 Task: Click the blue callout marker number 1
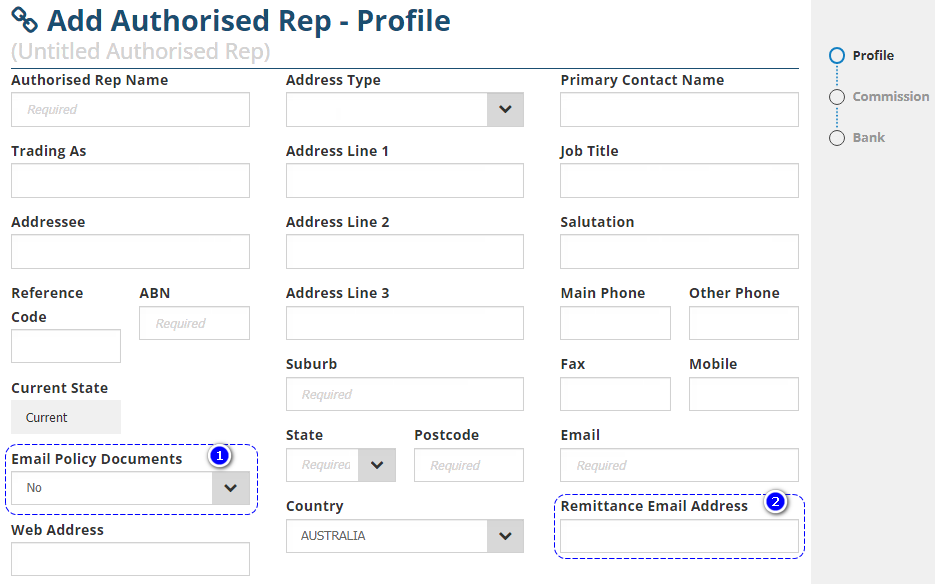pyautogui.click(x=220, y=456)
